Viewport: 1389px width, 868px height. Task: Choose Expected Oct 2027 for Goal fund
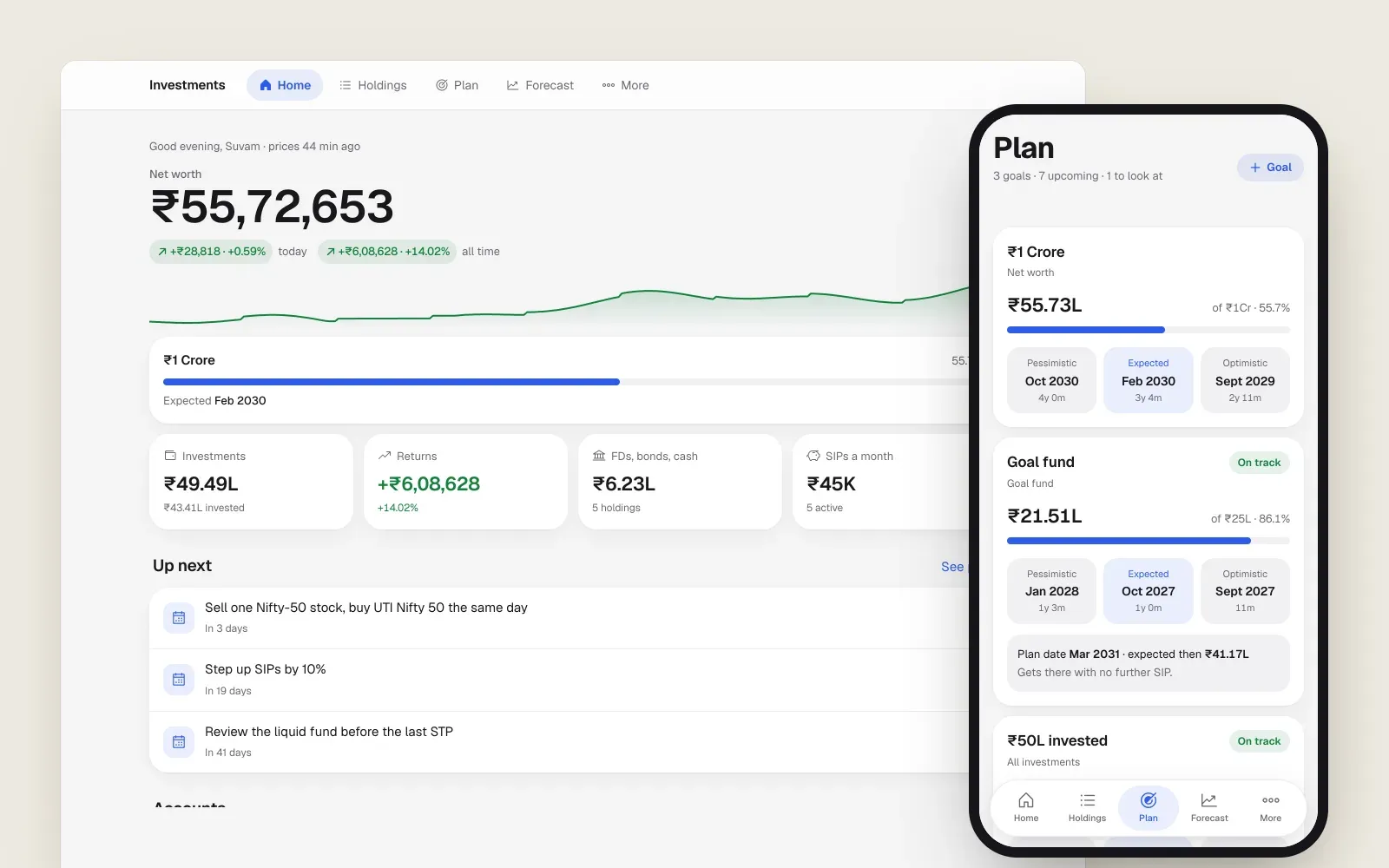click(x=1149, y=591)
